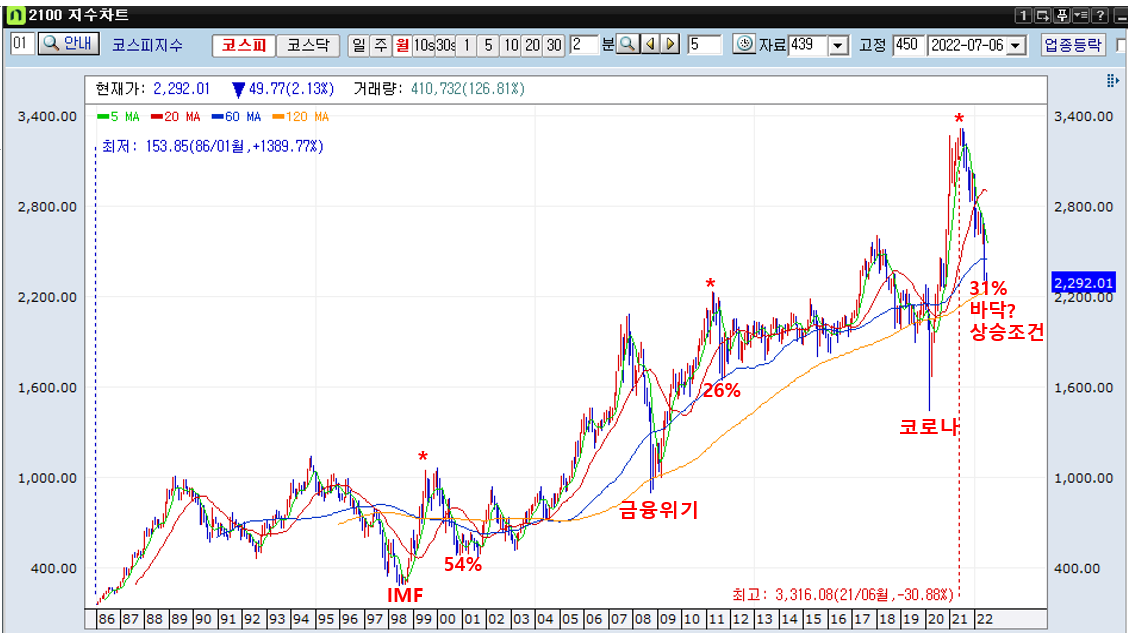This screenshot has width=1128, height=633.
Task: Click the 최저 153.85 annotation text
Action: click(x=213, y=147)
